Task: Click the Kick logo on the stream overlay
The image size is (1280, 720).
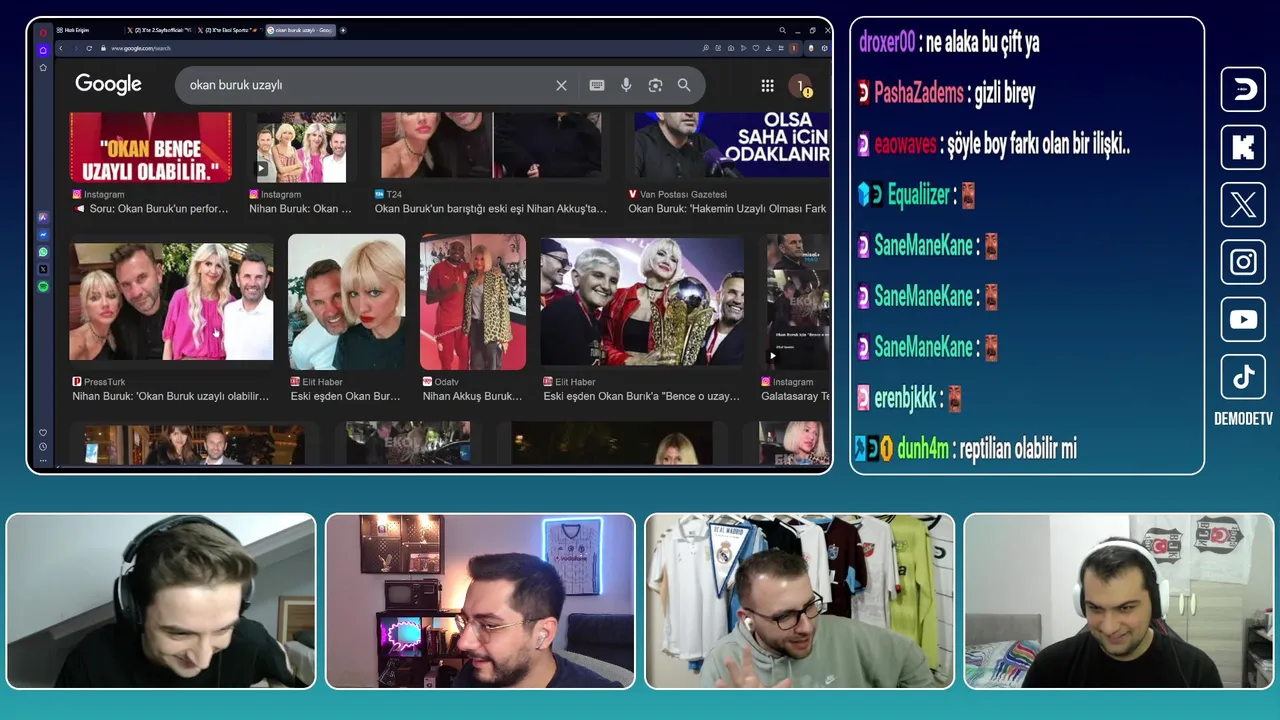Action: click(1243, 147)
